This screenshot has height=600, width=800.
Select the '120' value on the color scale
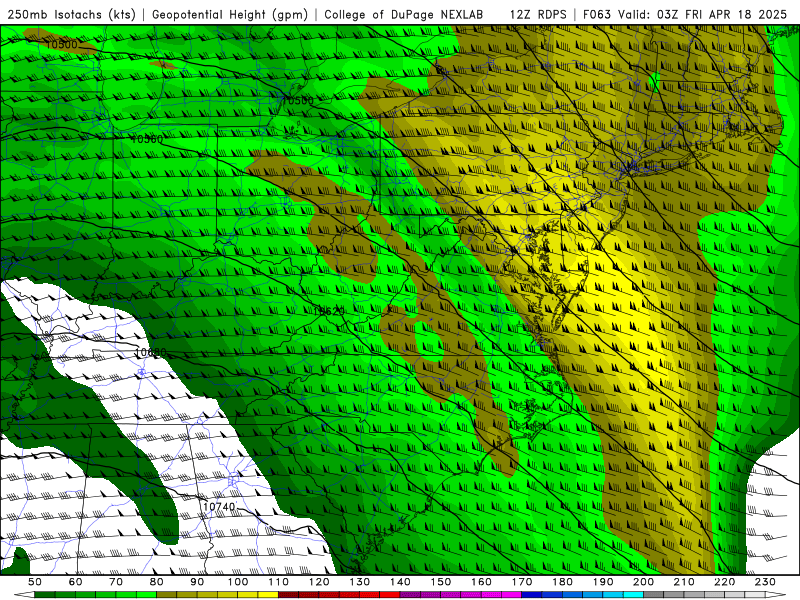tap(319, 582)
